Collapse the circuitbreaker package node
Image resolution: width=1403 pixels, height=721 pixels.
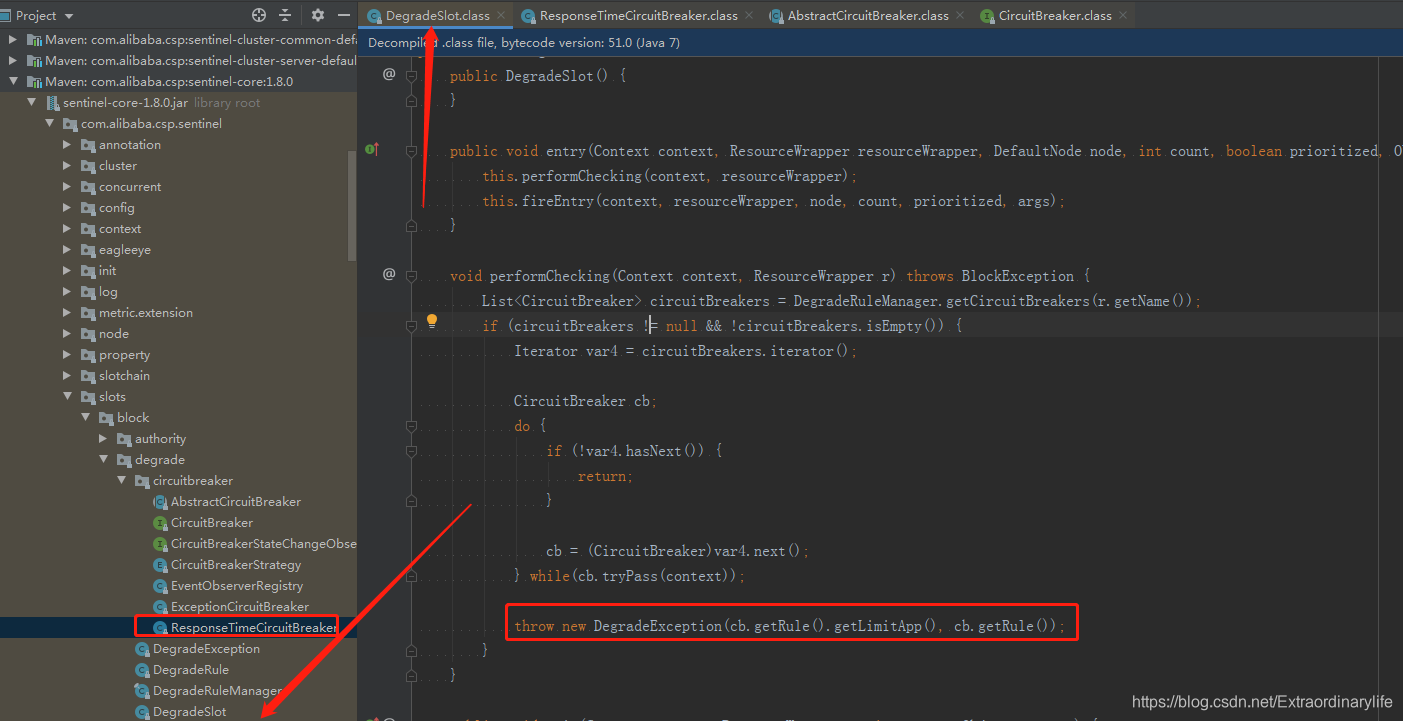[122, 481]
